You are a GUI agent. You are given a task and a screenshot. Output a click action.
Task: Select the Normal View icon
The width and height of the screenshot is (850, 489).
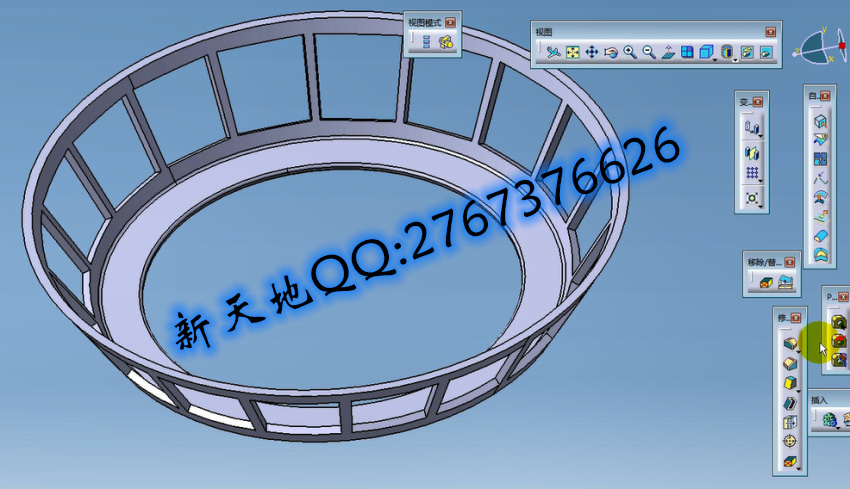click(x=667, y=52)
